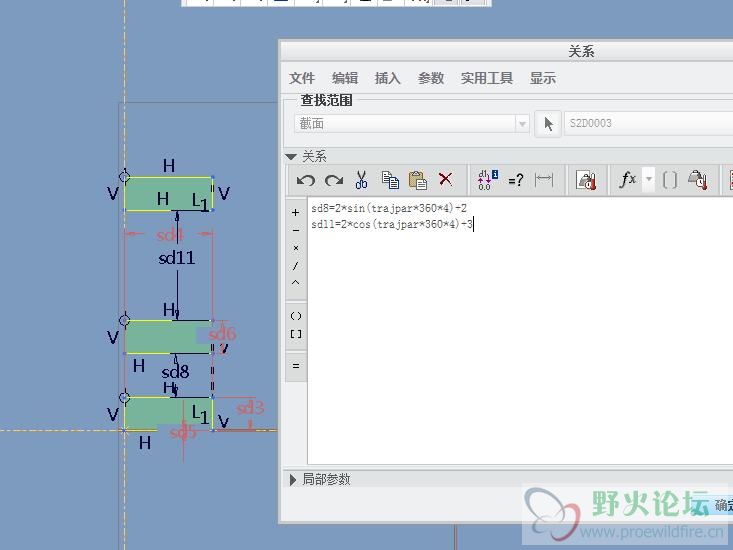
Task: Select the sd11 dimension in sketch
Action: point(176,258)
